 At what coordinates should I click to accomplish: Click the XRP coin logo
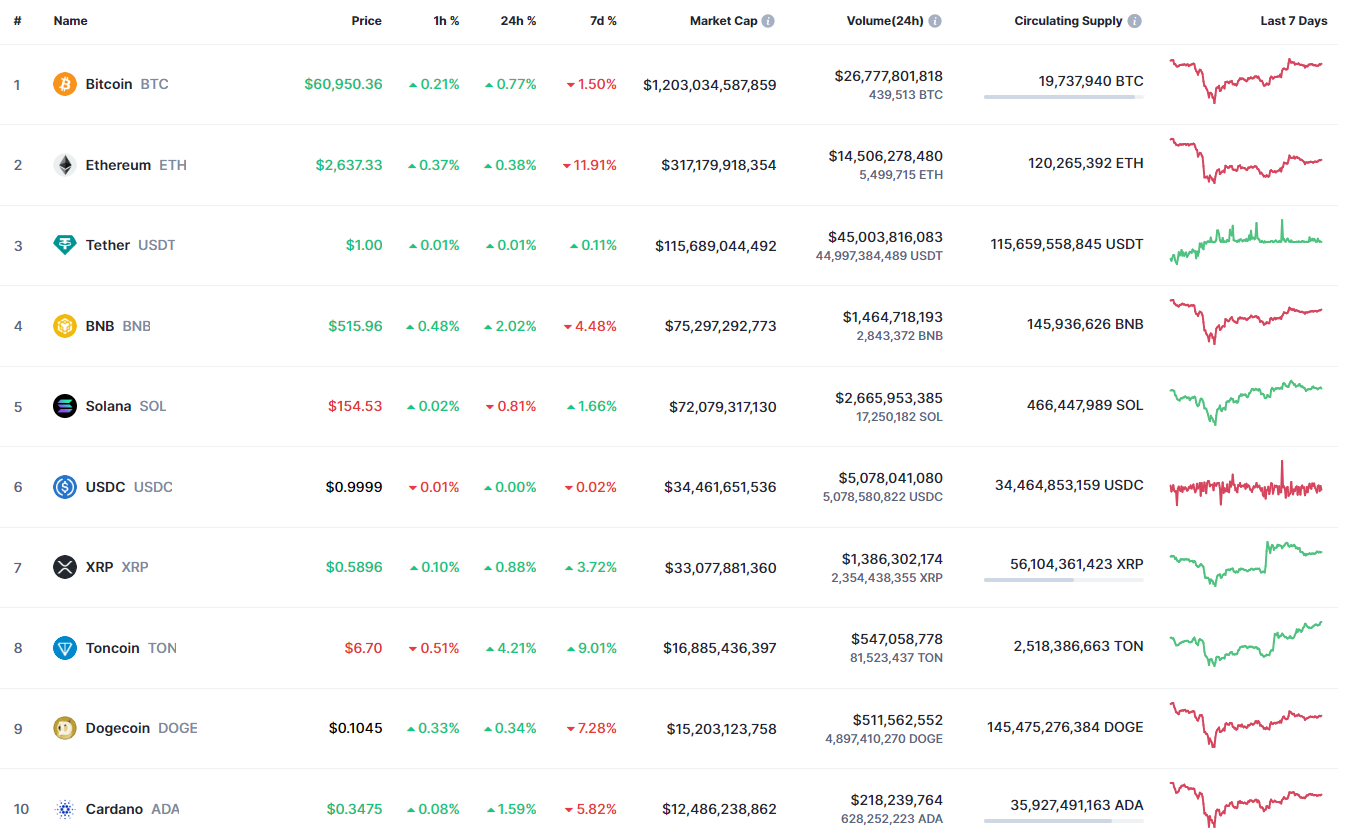(65, 567)
